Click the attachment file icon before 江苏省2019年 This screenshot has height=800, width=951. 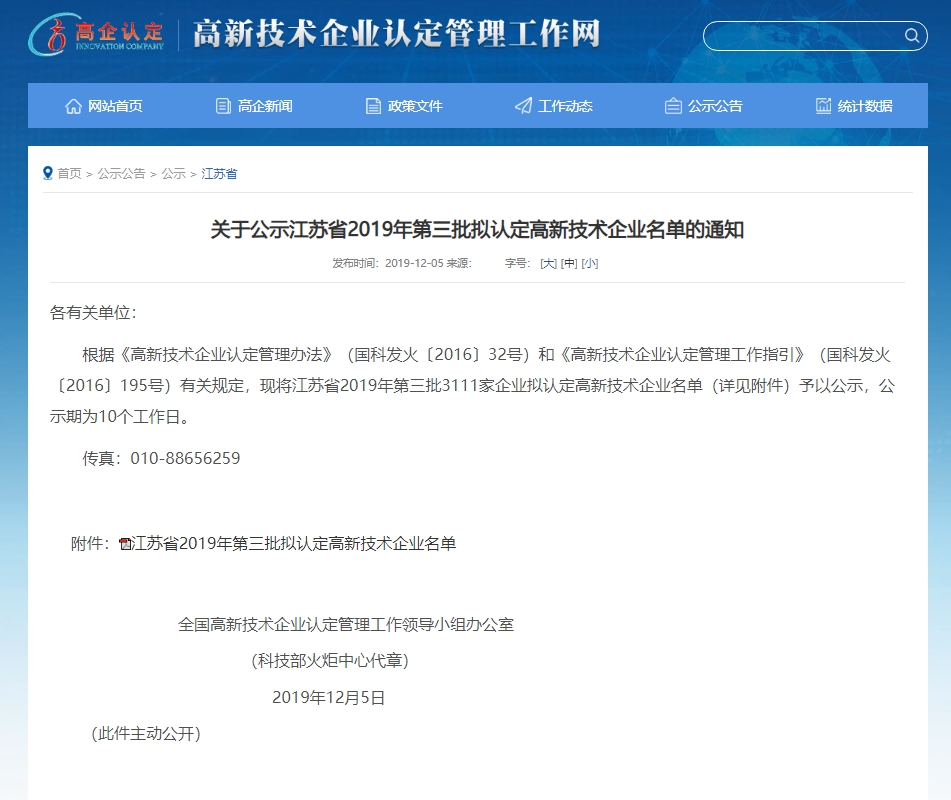pyautogui.click(x=125, y=544)
